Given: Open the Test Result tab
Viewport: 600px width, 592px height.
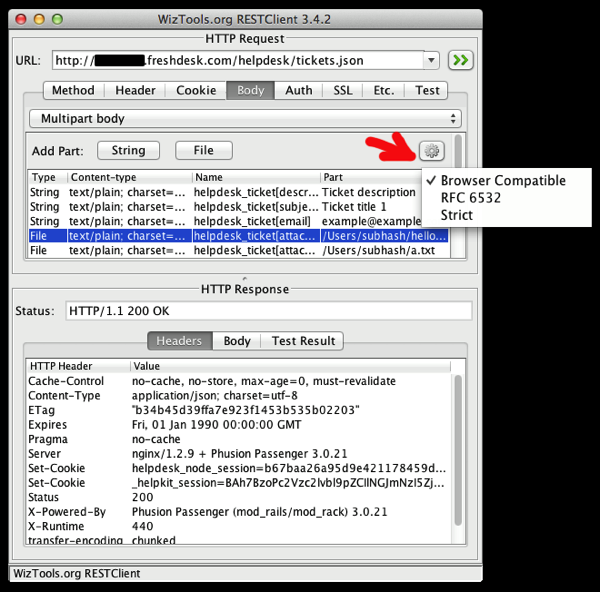Looking at the screenshot, I should tap(303, 341).
